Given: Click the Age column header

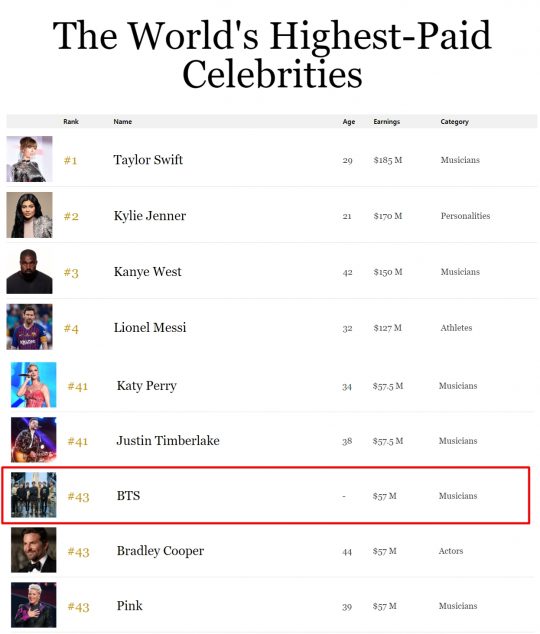Looking at the screenshot, I should coord(349,121).
